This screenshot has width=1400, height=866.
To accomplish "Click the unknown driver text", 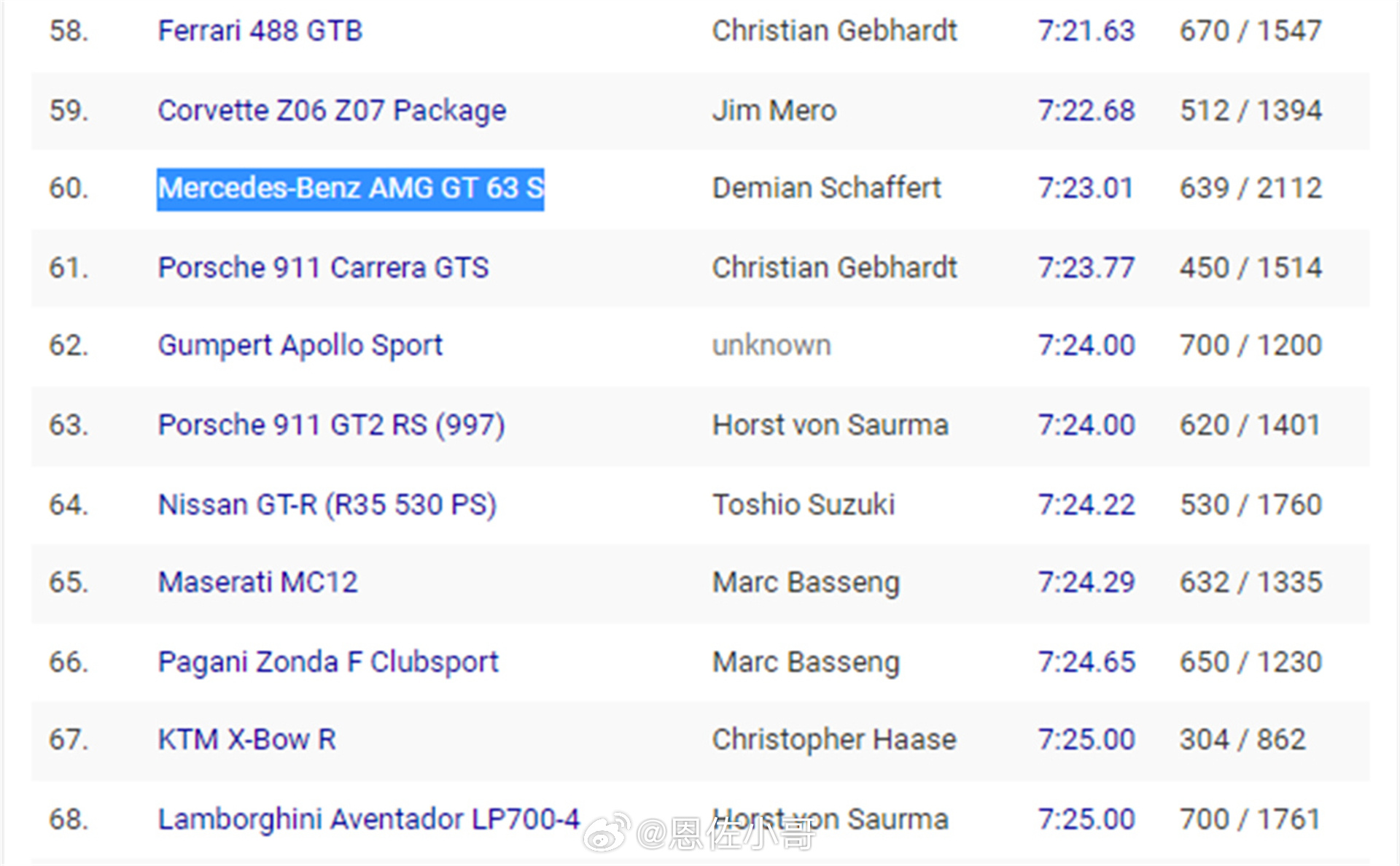I will pos(771,346).
